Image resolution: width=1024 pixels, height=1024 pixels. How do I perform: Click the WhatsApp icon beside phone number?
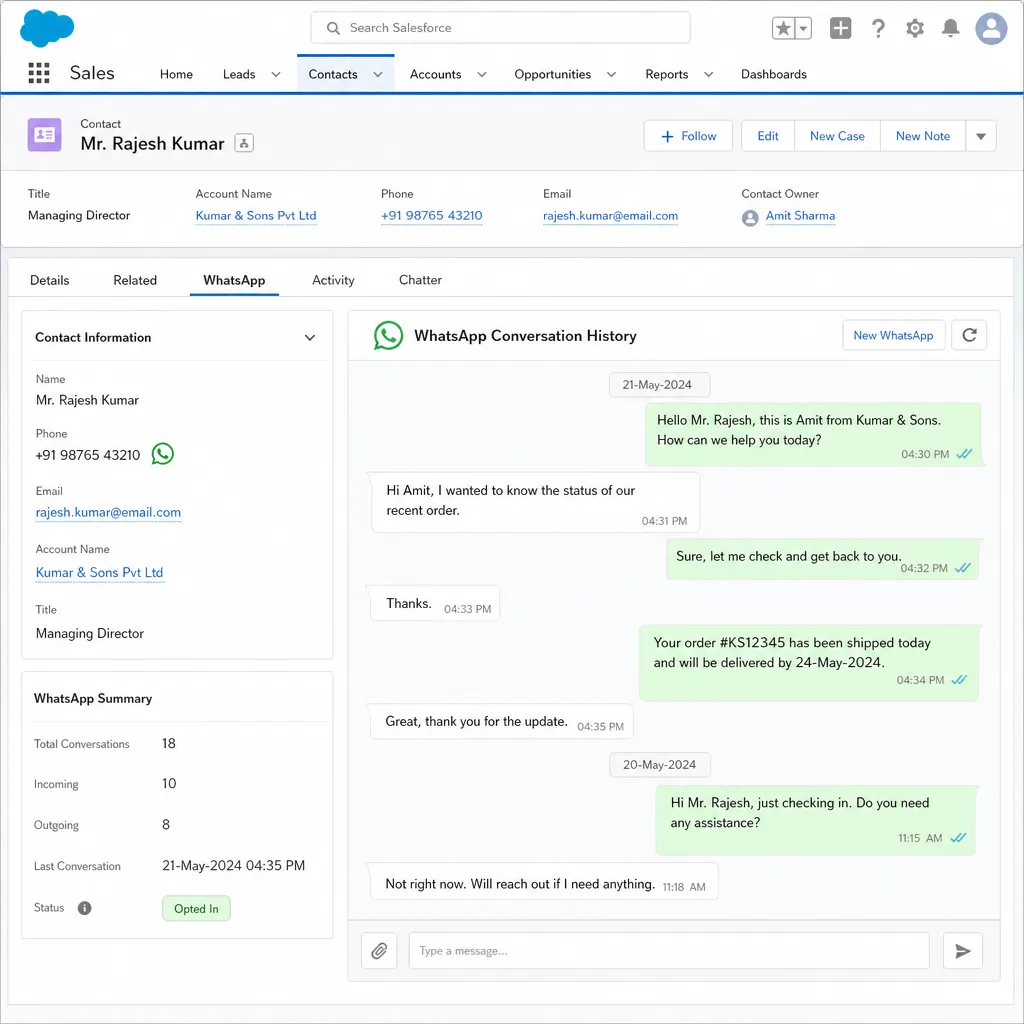(x=163, y=454)
